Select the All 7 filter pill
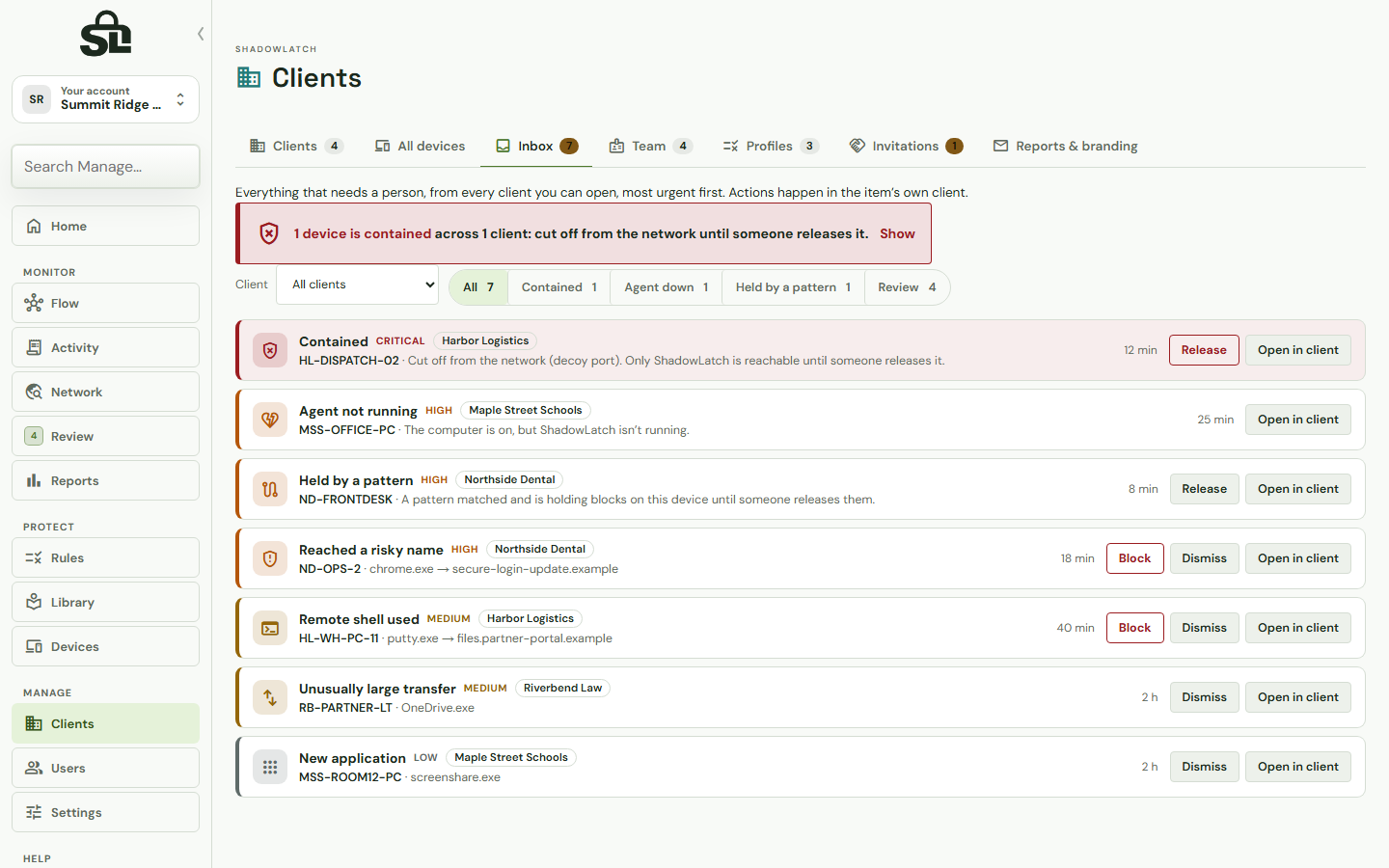The image size is (1389, 868). [478, 287]
